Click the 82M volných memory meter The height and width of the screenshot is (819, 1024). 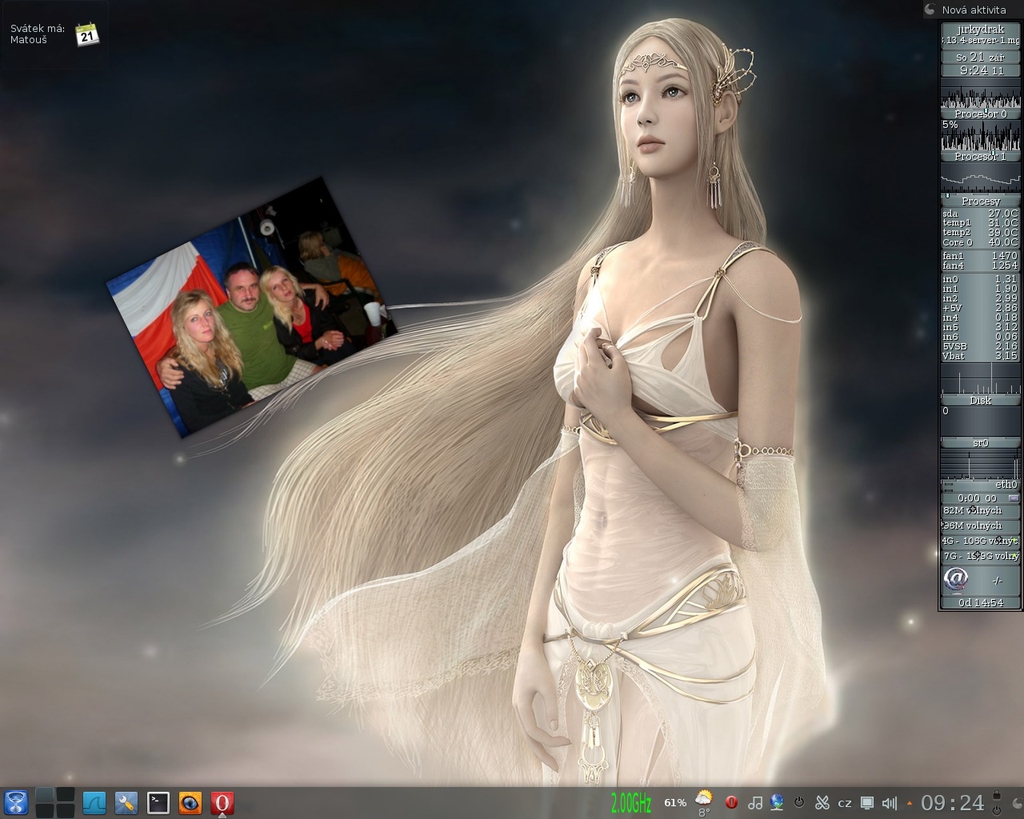980,510
